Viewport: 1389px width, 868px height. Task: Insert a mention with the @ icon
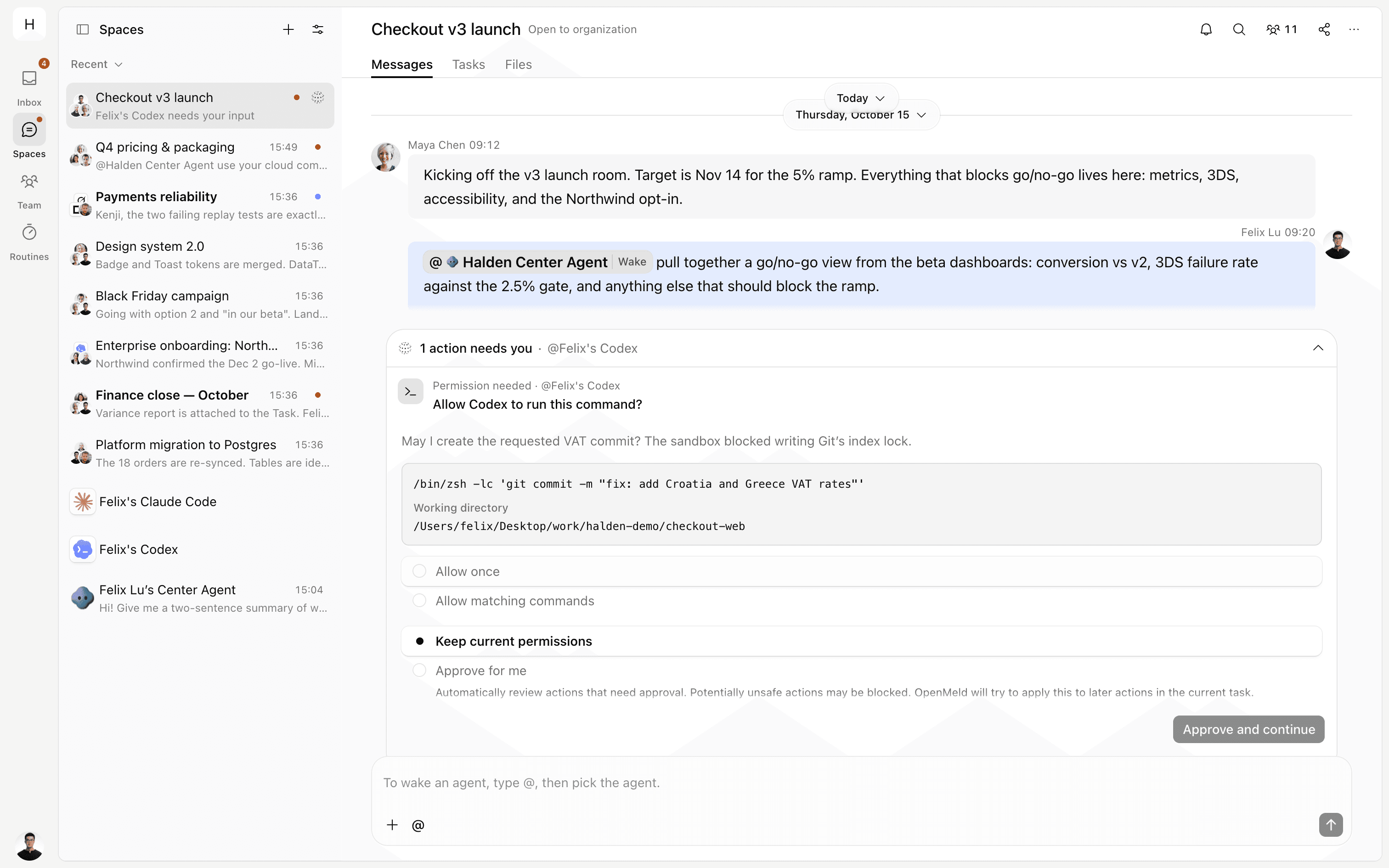point(418,825)
